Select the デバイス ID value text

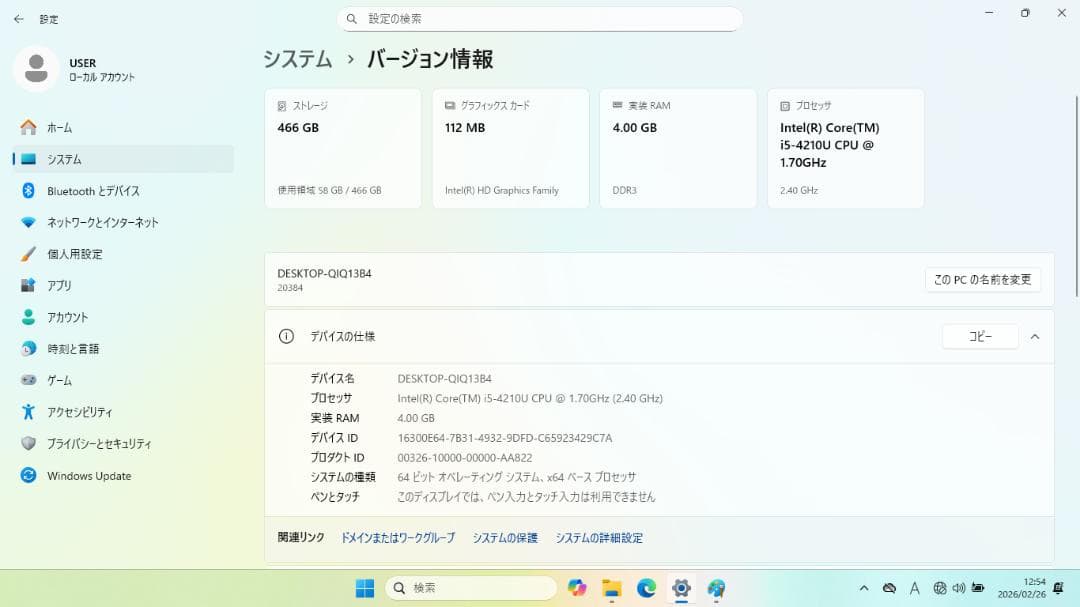pyautogui.click(x=505, y=438)
